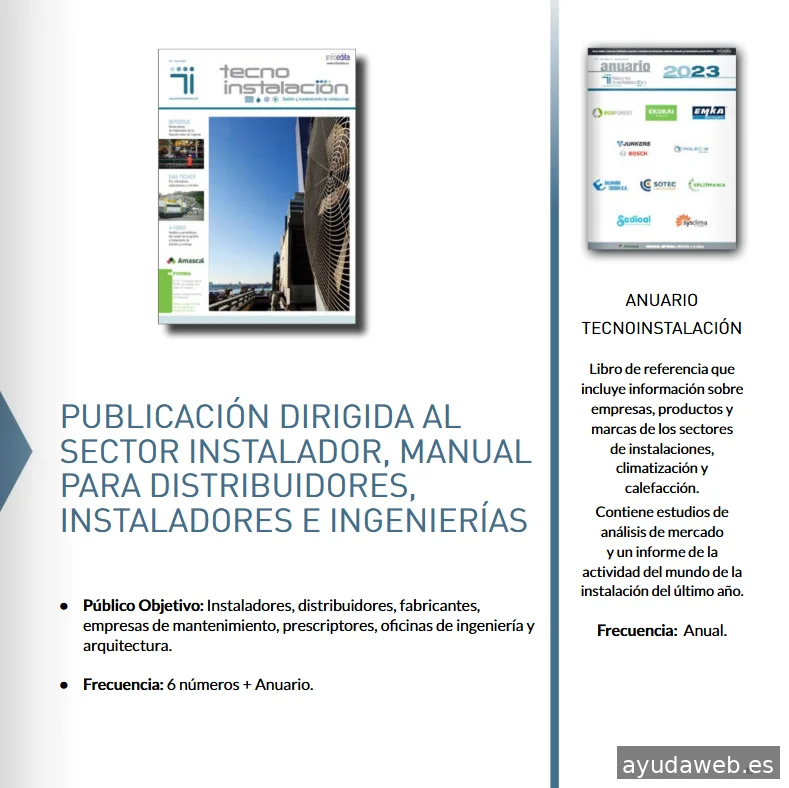Click the Amascal logo on magazine cover
The width and height of the screenshot is (789, 788).
pos(185,260)
